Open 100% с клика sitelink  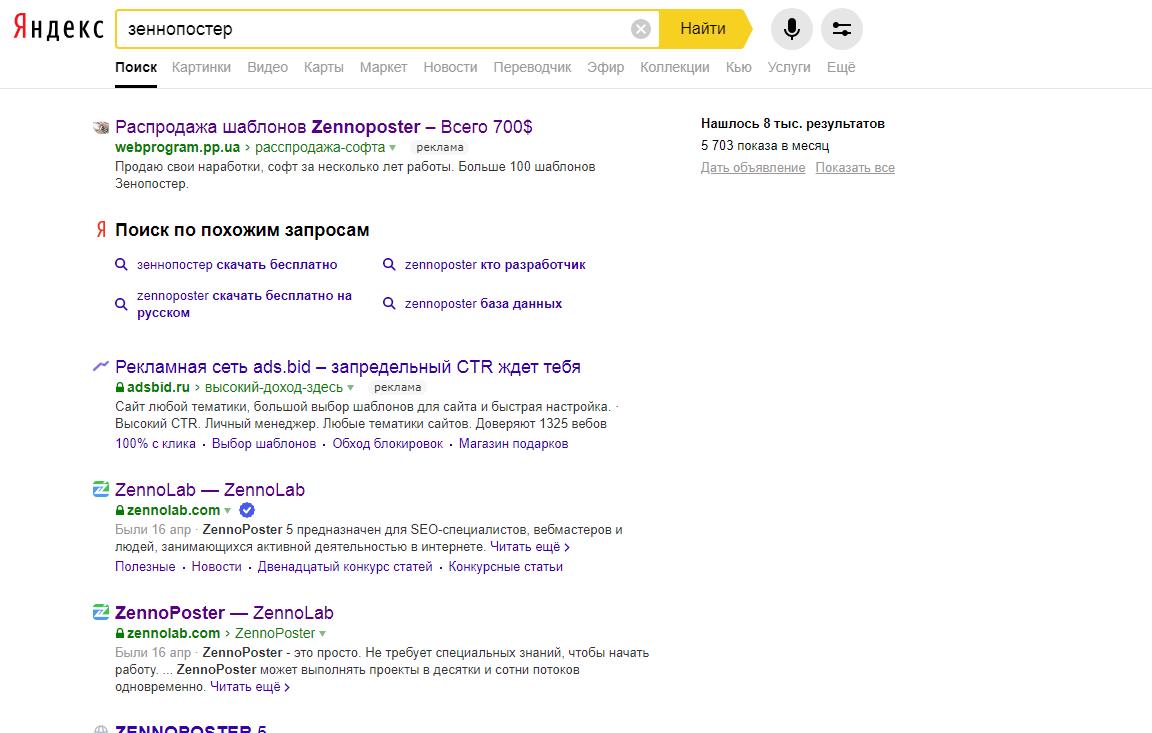(x=155, y=444)
